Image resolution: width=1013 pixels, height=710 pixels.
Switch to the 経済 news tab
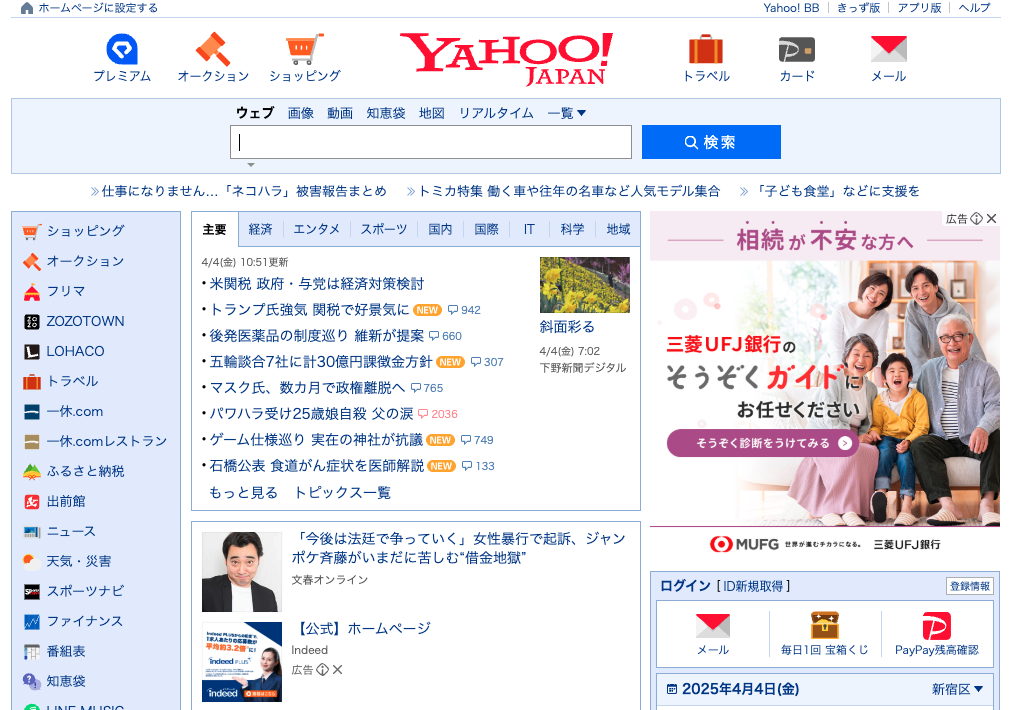pyautogui.click(x=260, y=229)
